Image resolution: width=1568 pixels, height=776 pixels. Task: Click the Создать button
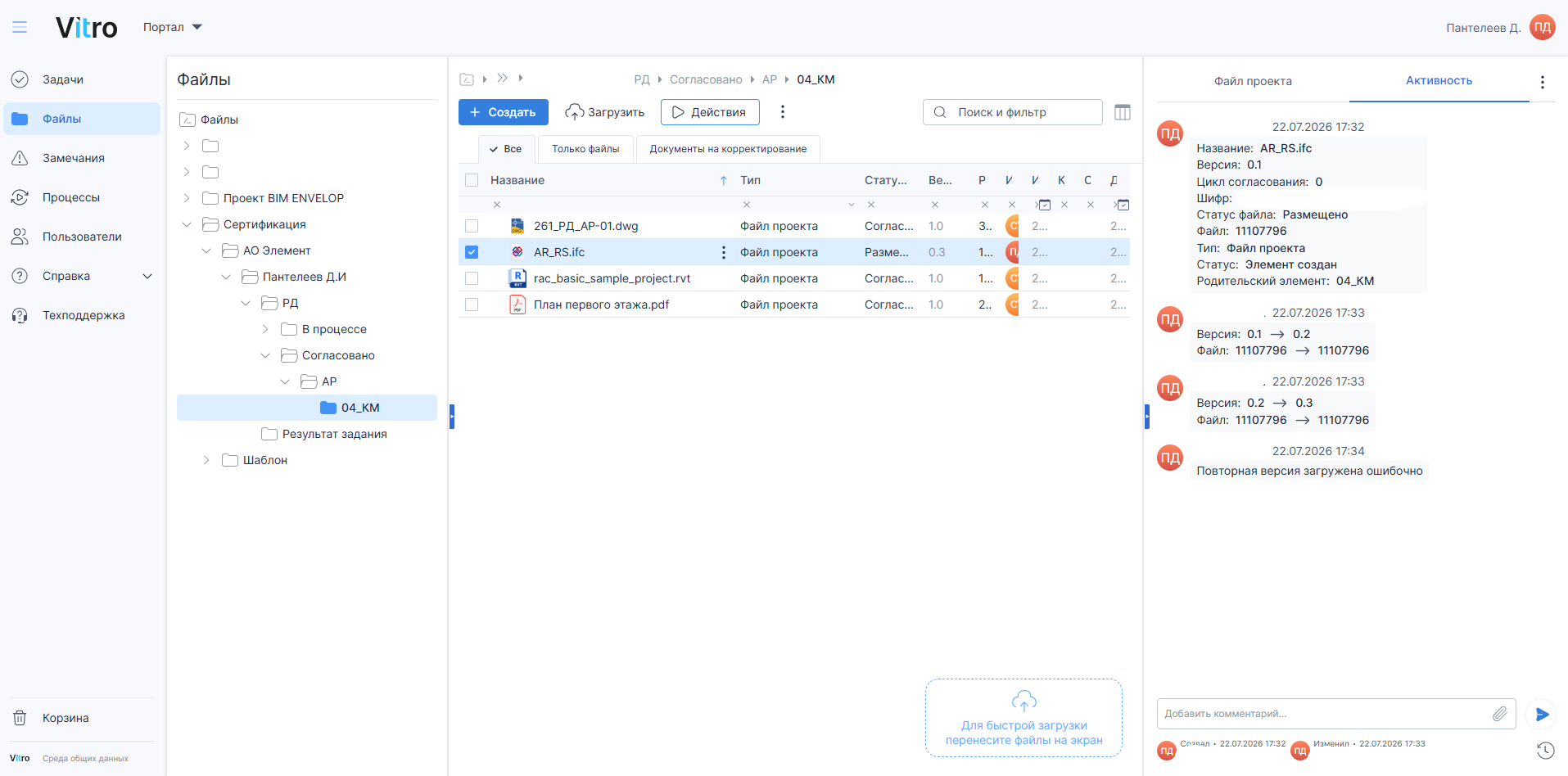click(x=503, y=112)
